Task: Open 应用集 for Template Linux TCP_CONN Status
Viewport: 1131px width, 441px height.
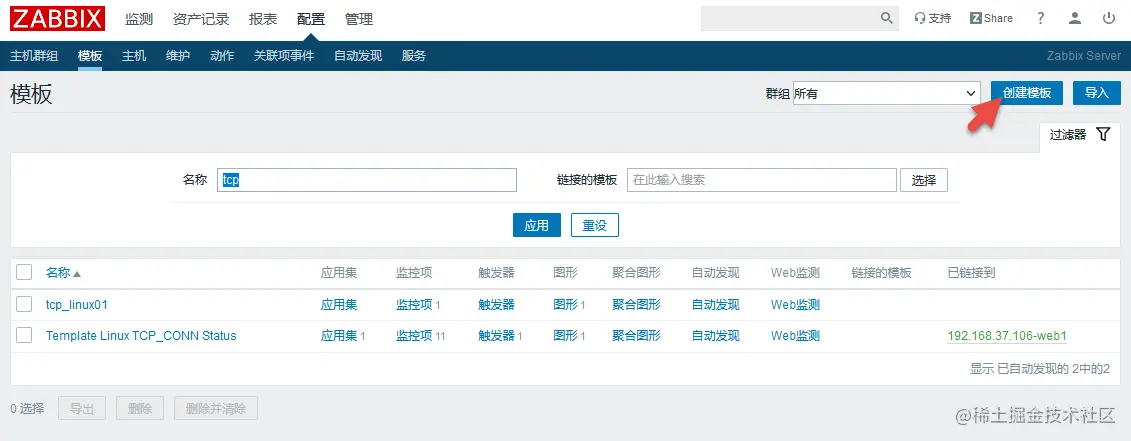Action: [339, 336]
